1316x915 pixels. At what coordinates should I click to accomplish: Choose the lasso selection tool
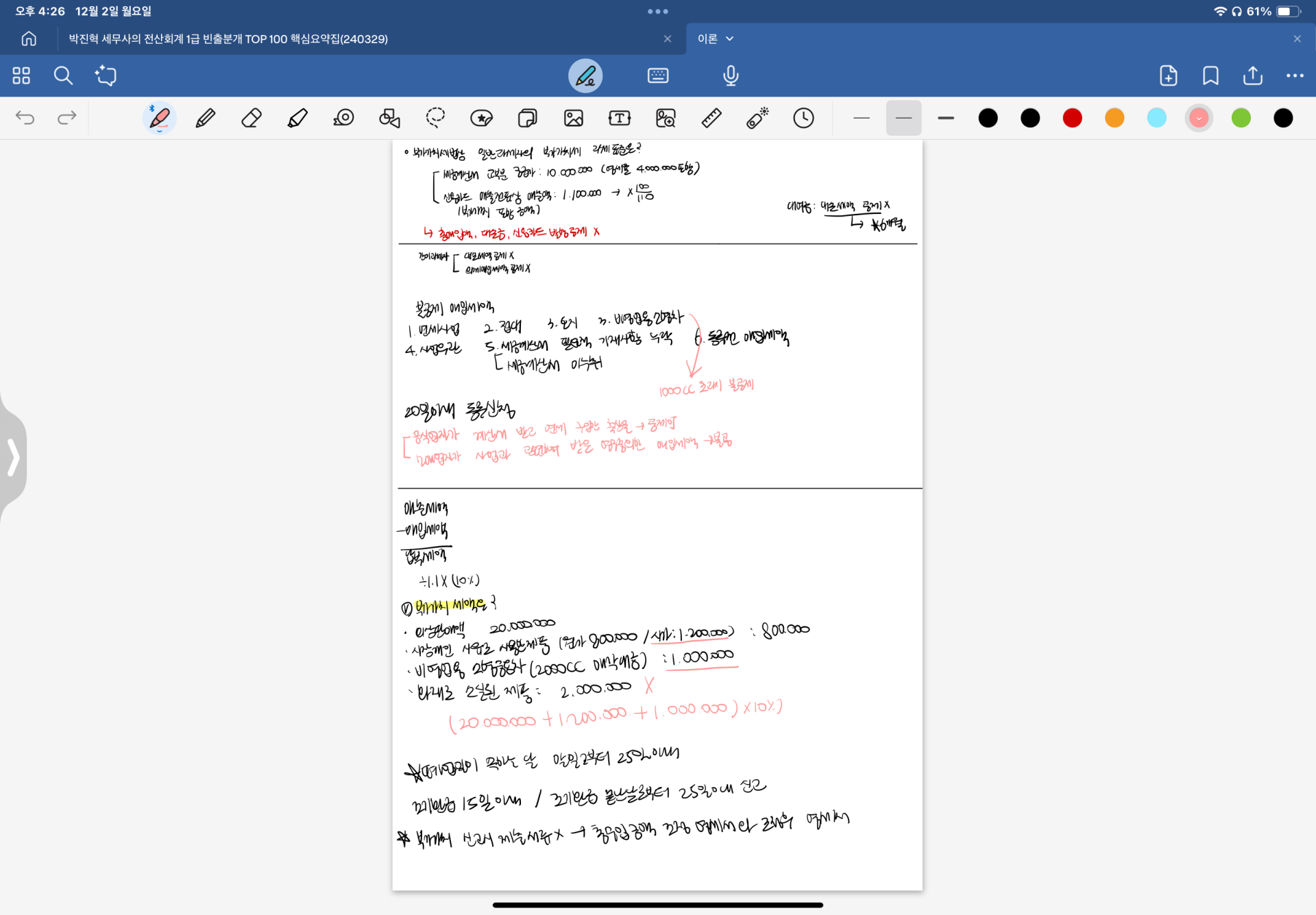click(435, 118)
